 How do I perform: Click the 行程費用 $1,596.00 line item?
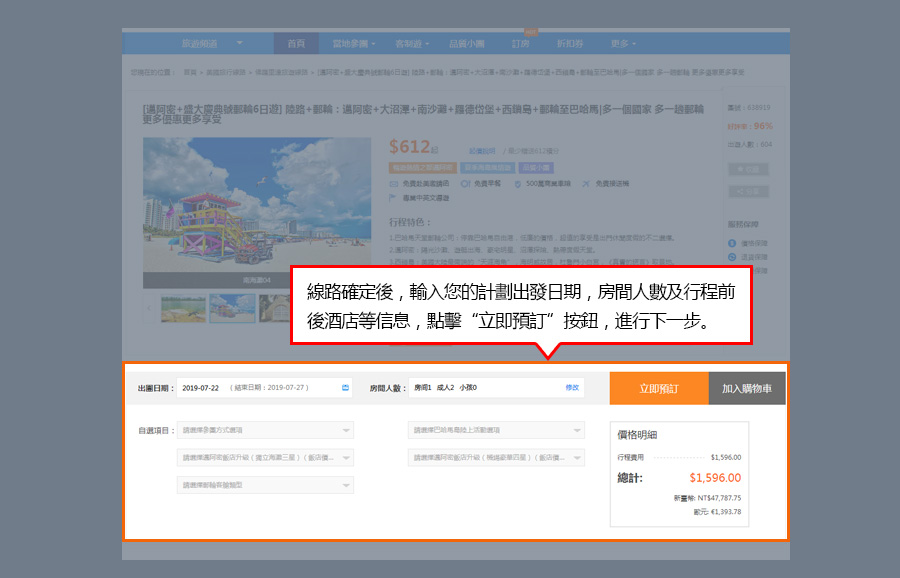click(679, 457)
